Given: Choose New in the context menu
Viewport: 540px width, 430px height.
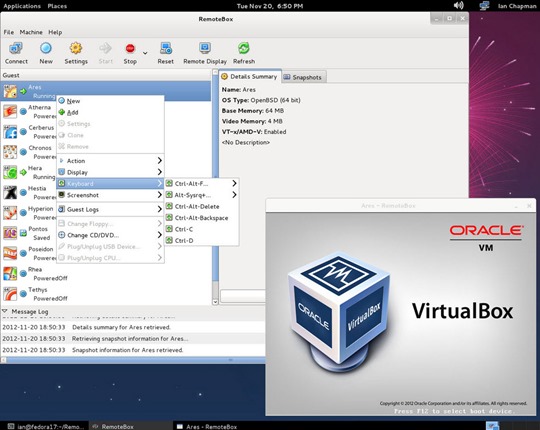Looking at the screenshot, I should 110,101.
